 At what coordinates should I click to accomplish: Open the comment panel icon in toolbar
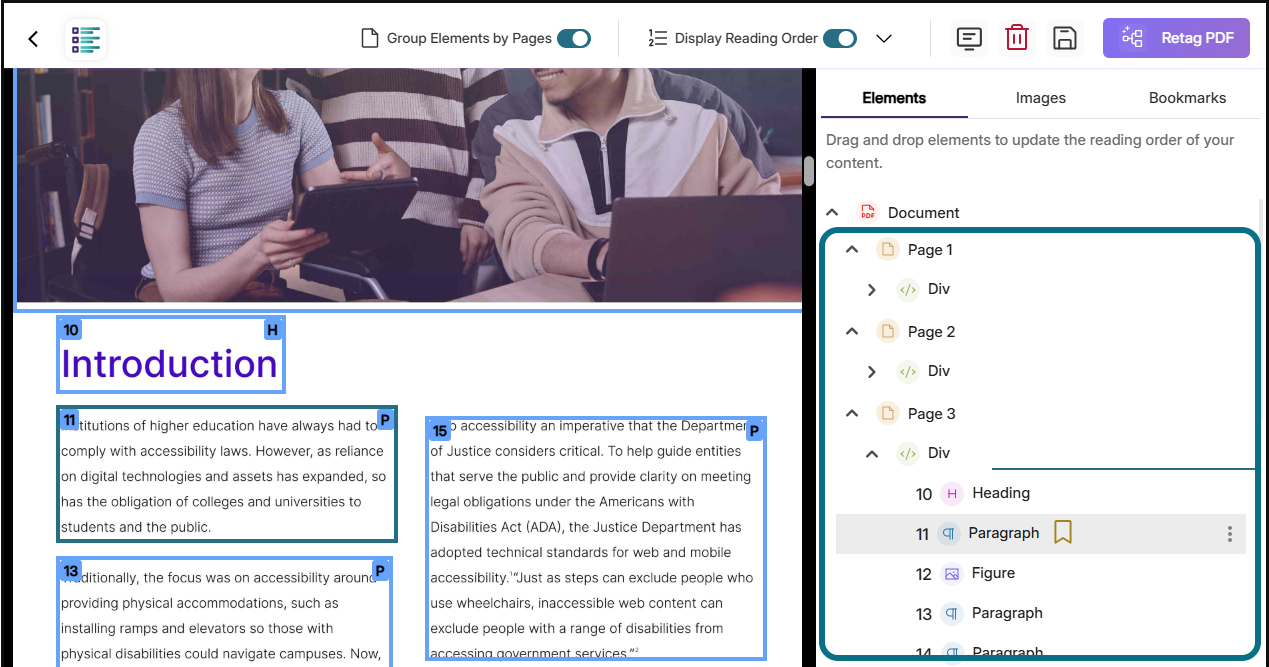click(968, 38)
